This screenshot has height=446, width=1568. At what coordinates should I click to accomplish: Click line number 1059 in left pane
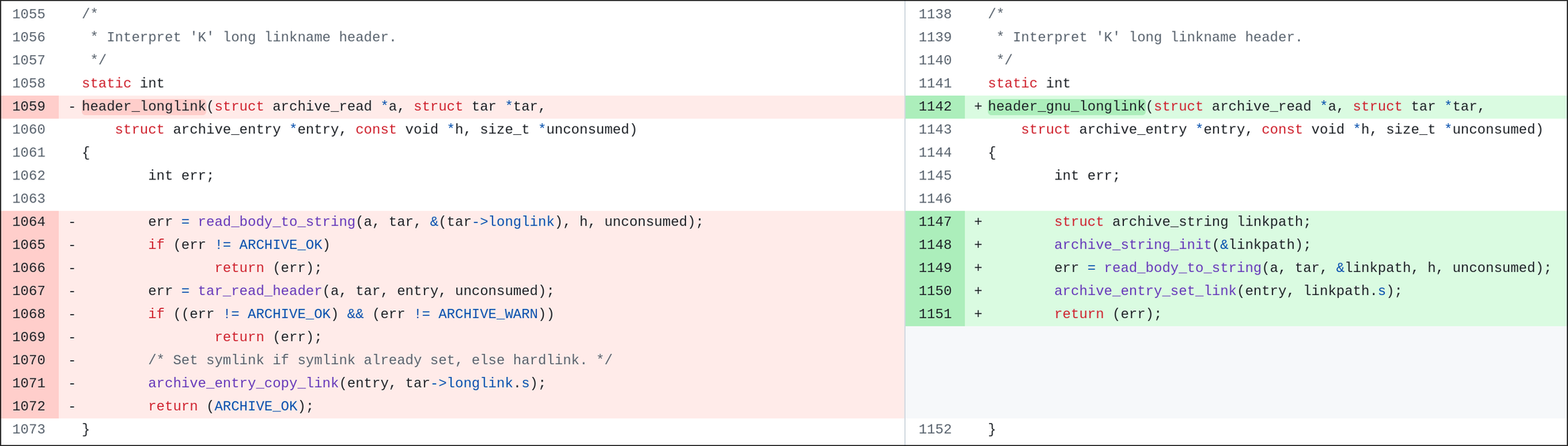29,107
